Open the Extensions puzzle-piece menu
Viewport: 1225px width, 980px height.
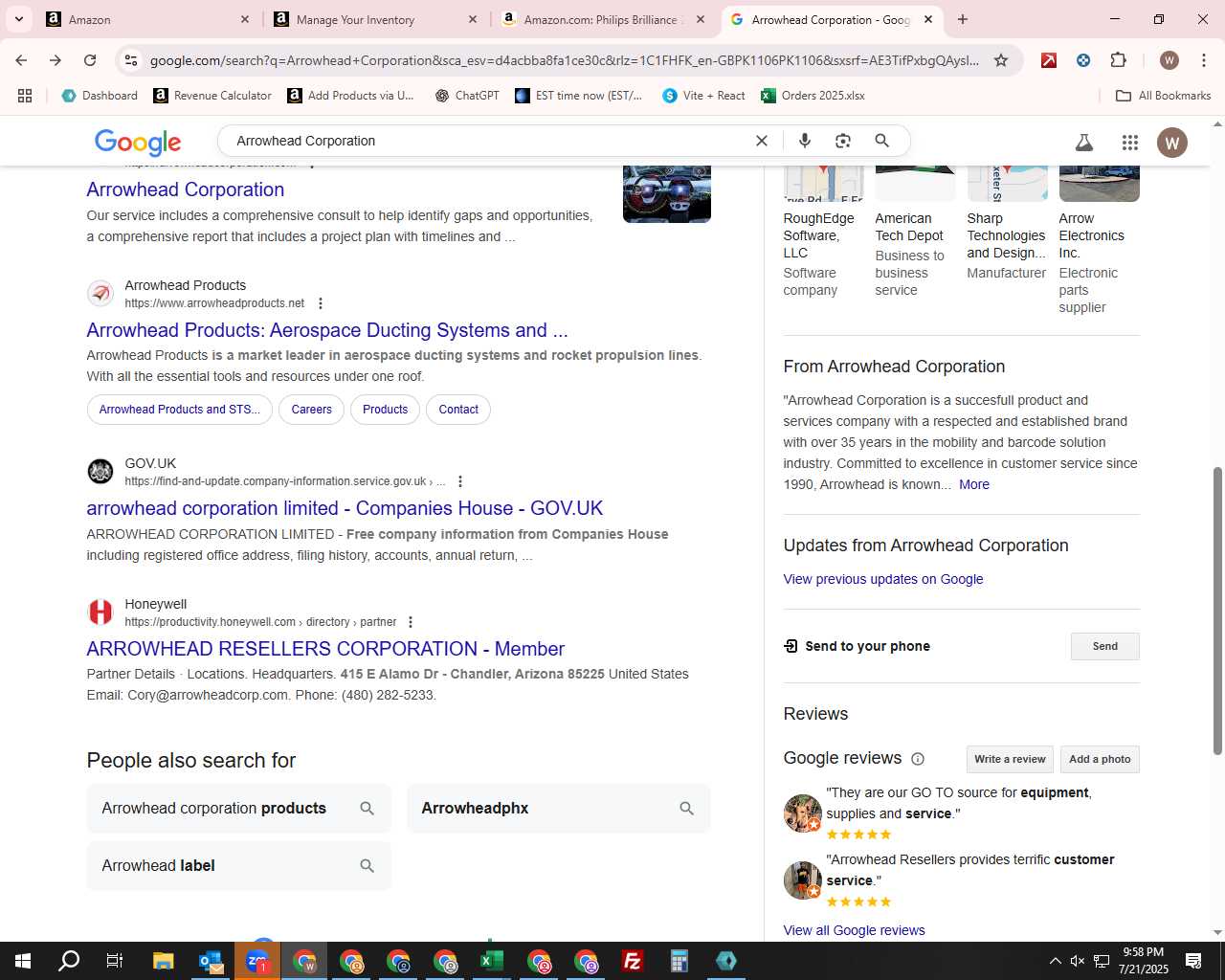[x=1118, y=60]
